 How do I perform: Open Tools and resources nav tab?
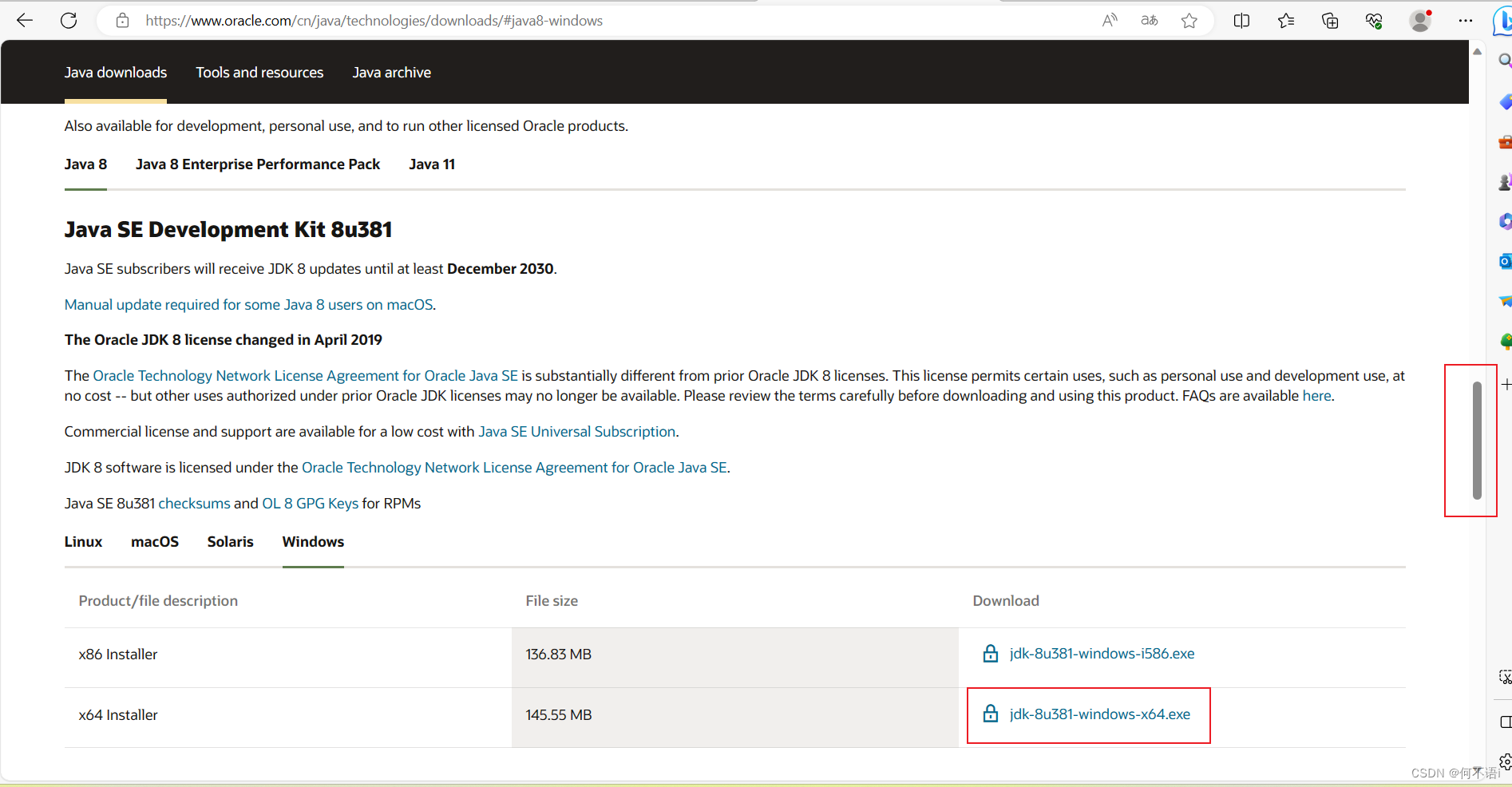[259, 73]
